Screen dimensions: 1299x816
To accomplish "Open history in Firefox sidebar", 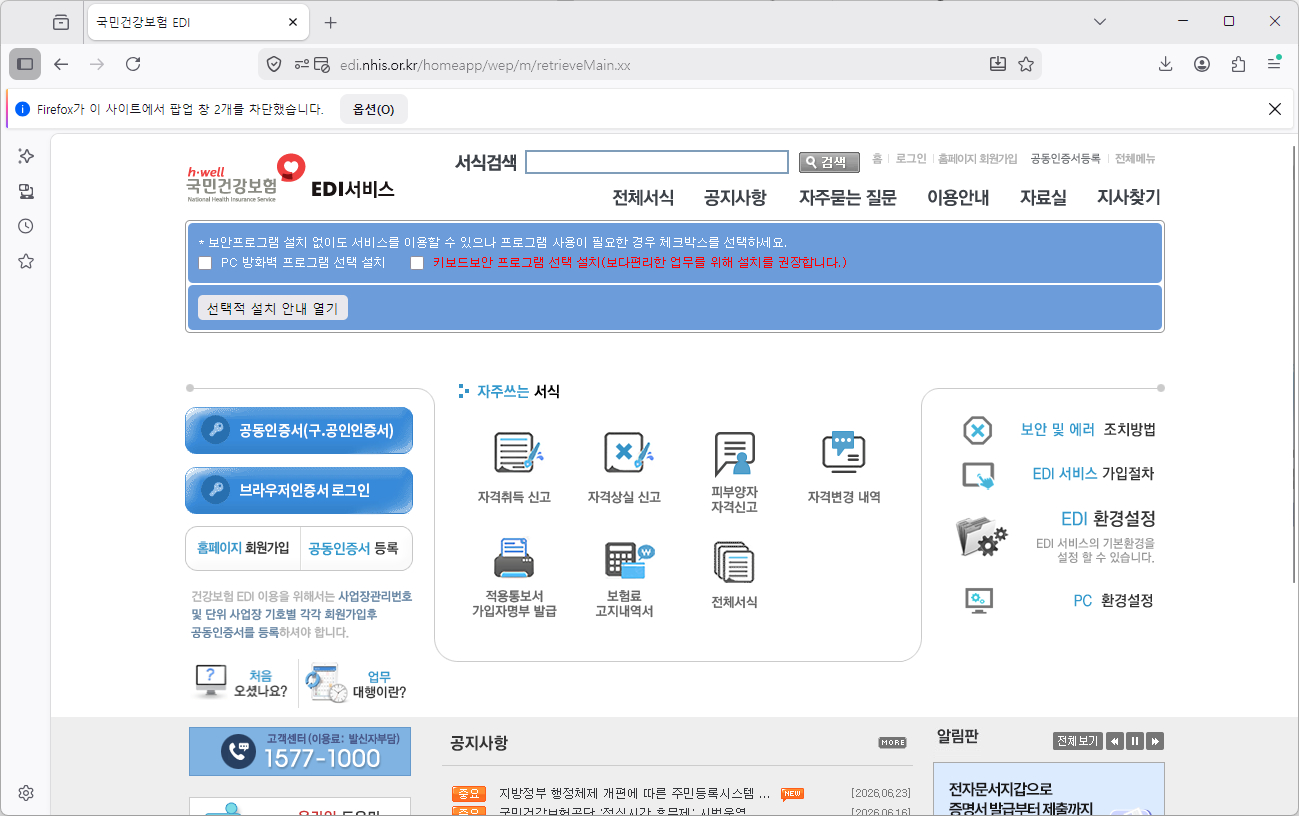I will click(x=26, y=226).
